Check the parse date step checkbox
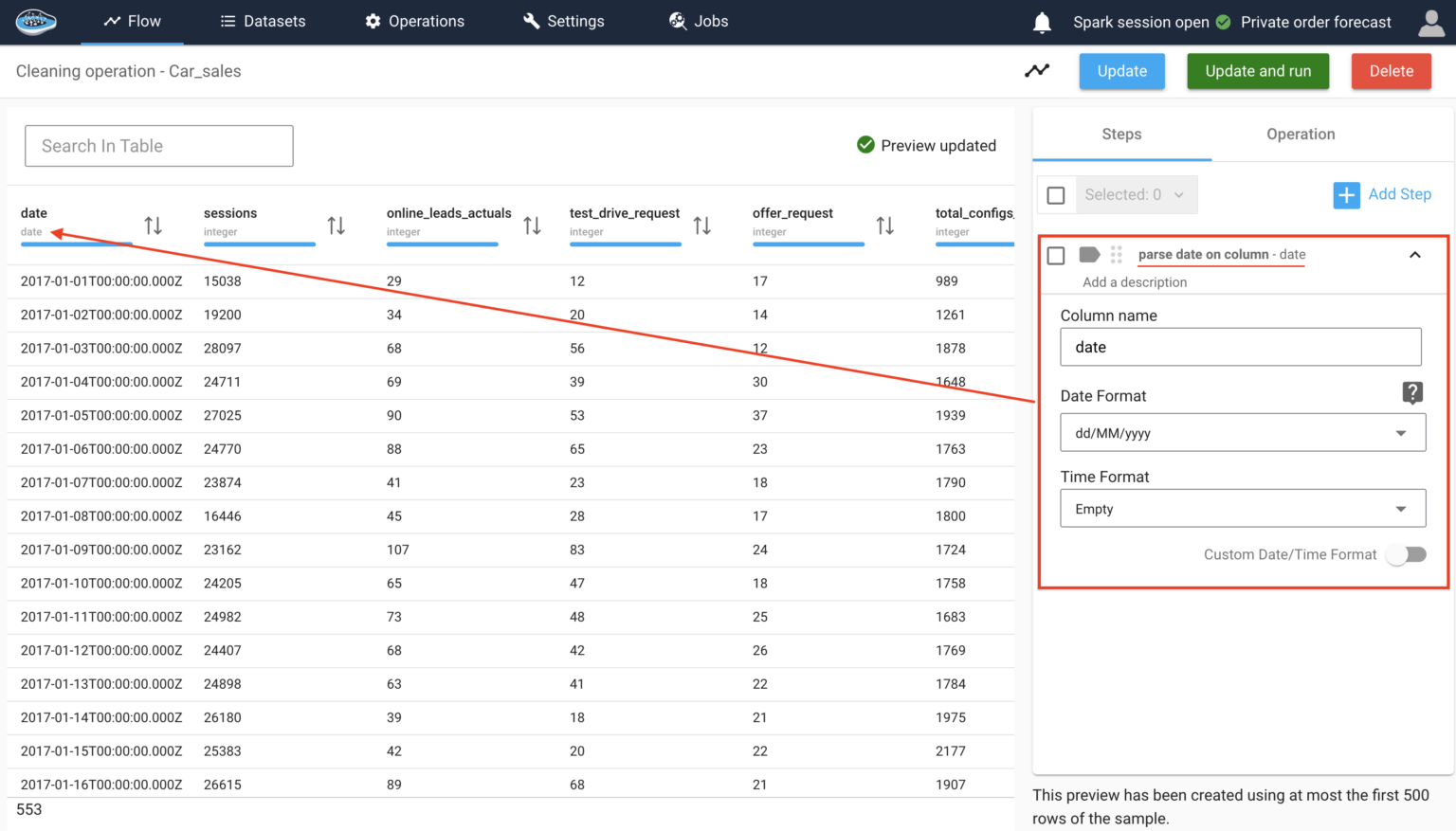The width and height of the screenshot is (1456, 831). point(1056,254)
